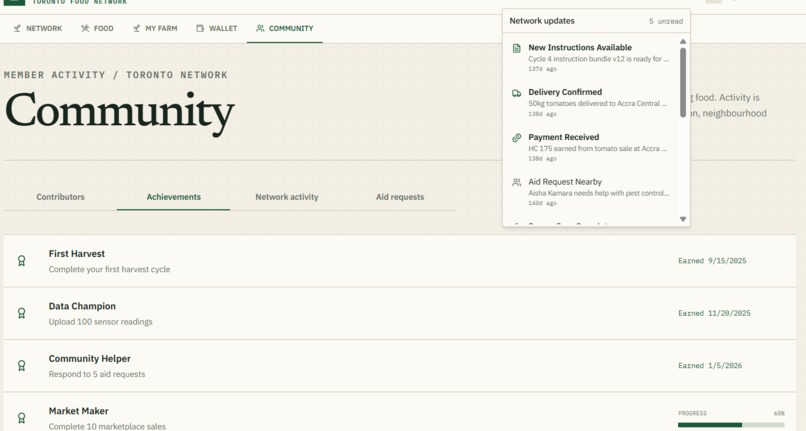Click 'Complete your first harvest cycle' text
The height and width of the screenshot is (431, 806).
tap(109, 270)
